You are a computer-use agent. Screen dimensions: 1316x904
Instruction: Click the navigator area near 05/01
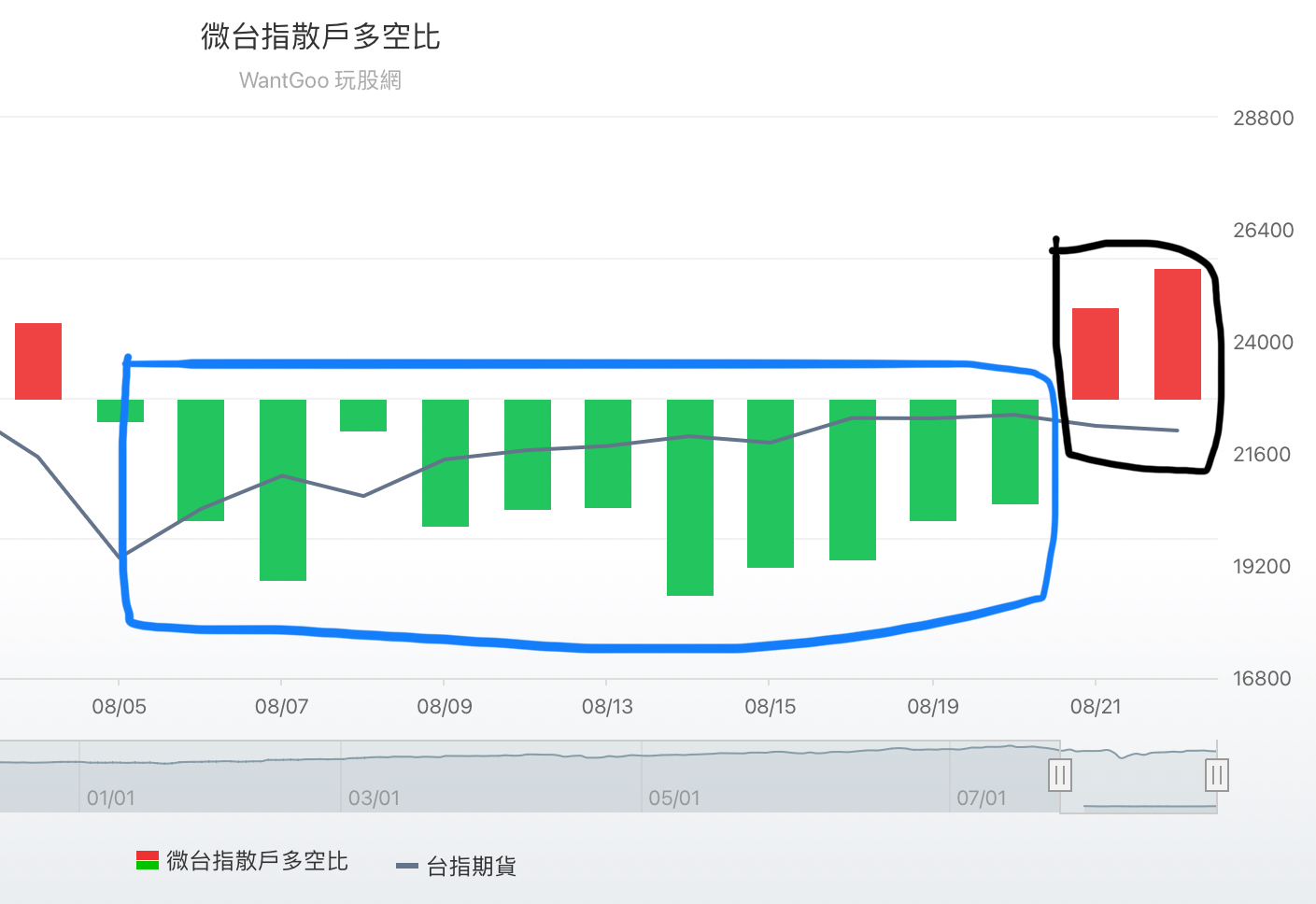(676, 775)
